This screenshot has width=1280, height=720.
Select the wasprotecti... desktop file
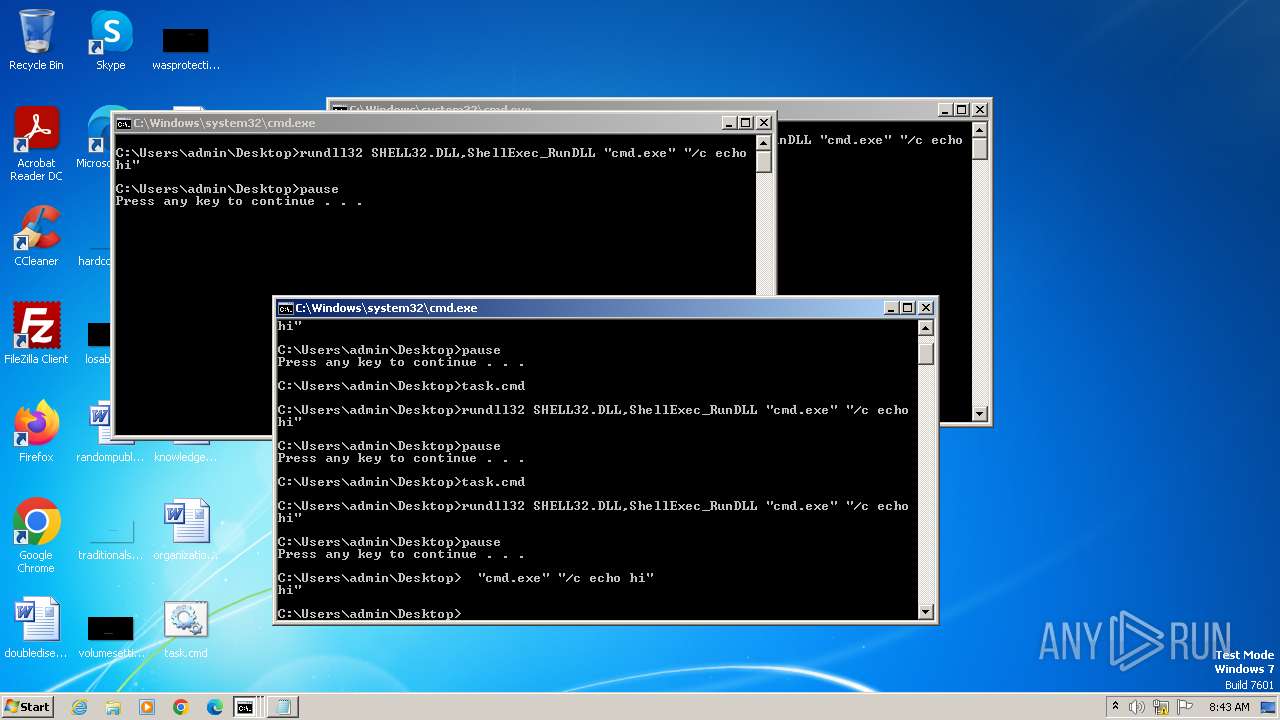point(185,48)
